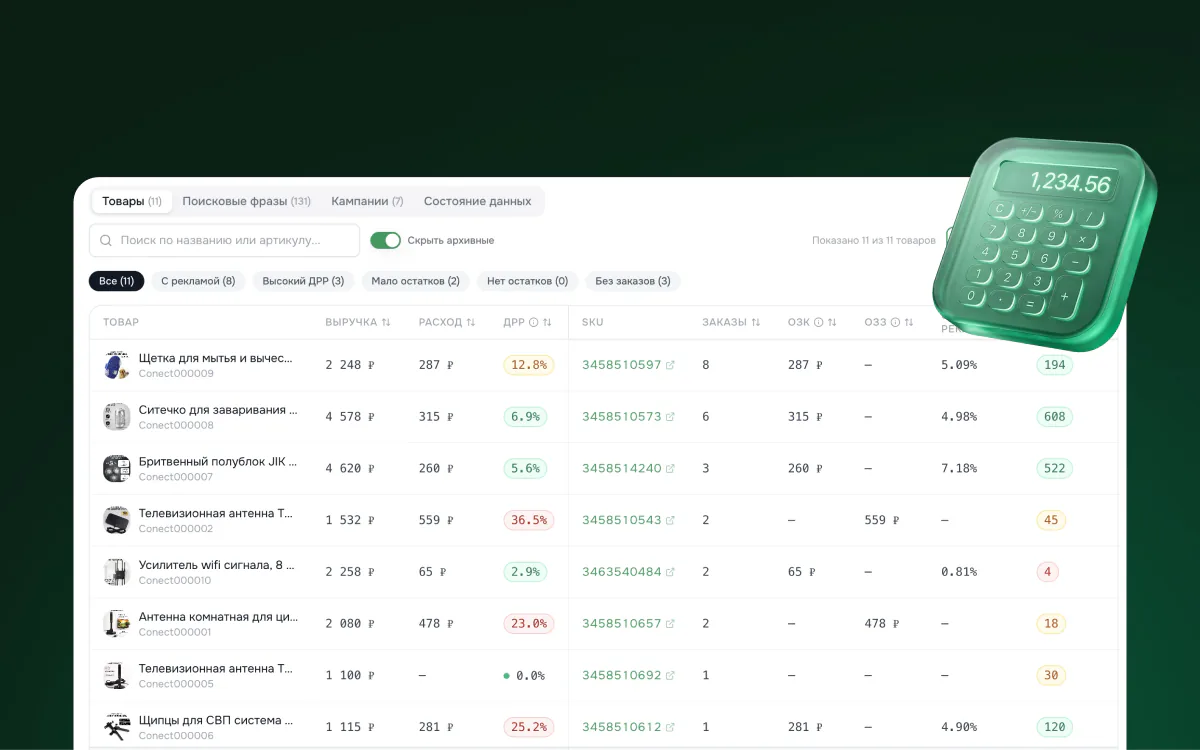The width and height of the screenshot is (1200, 750).
Task: Click search field Поиск по названию или артикулу
Action: pyautogui.click(x=224, y=240)
